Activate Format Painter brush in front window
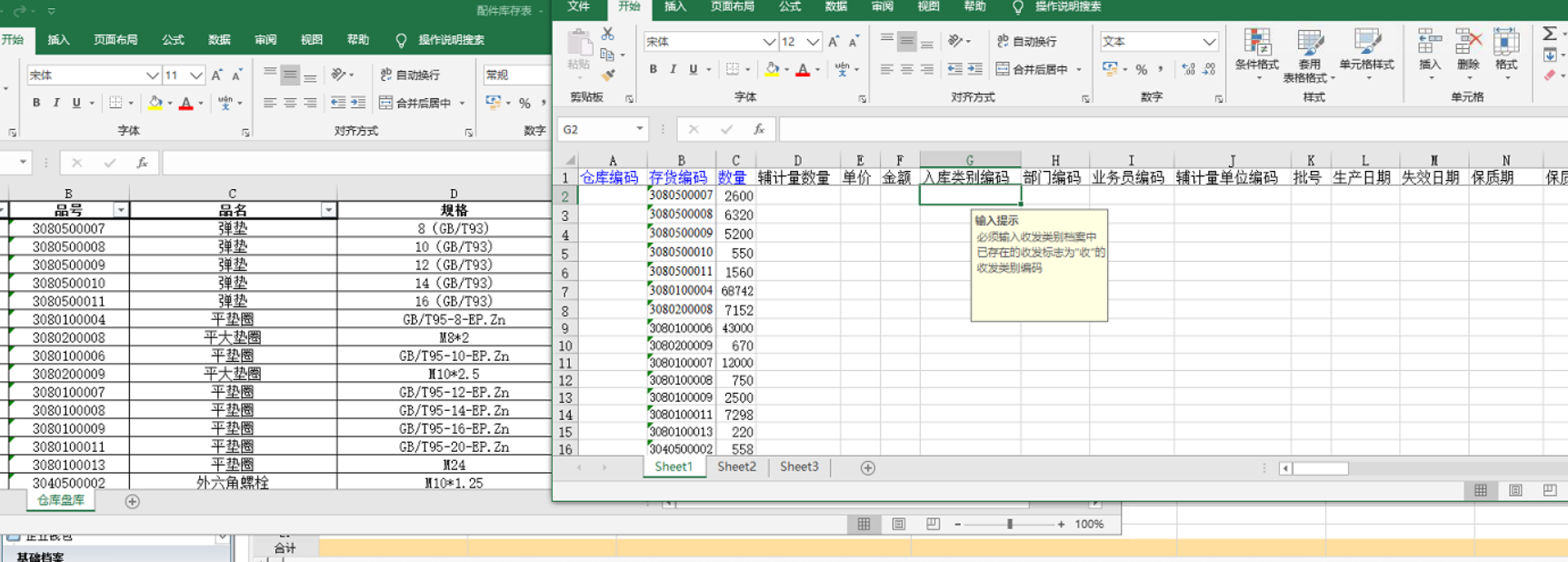 click(608, 75)
